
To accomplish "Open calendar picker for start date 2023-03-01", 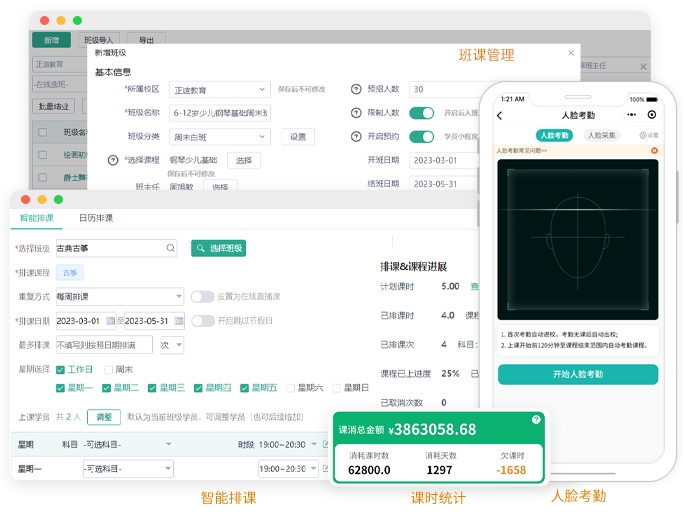I will [x=111, y=321].
